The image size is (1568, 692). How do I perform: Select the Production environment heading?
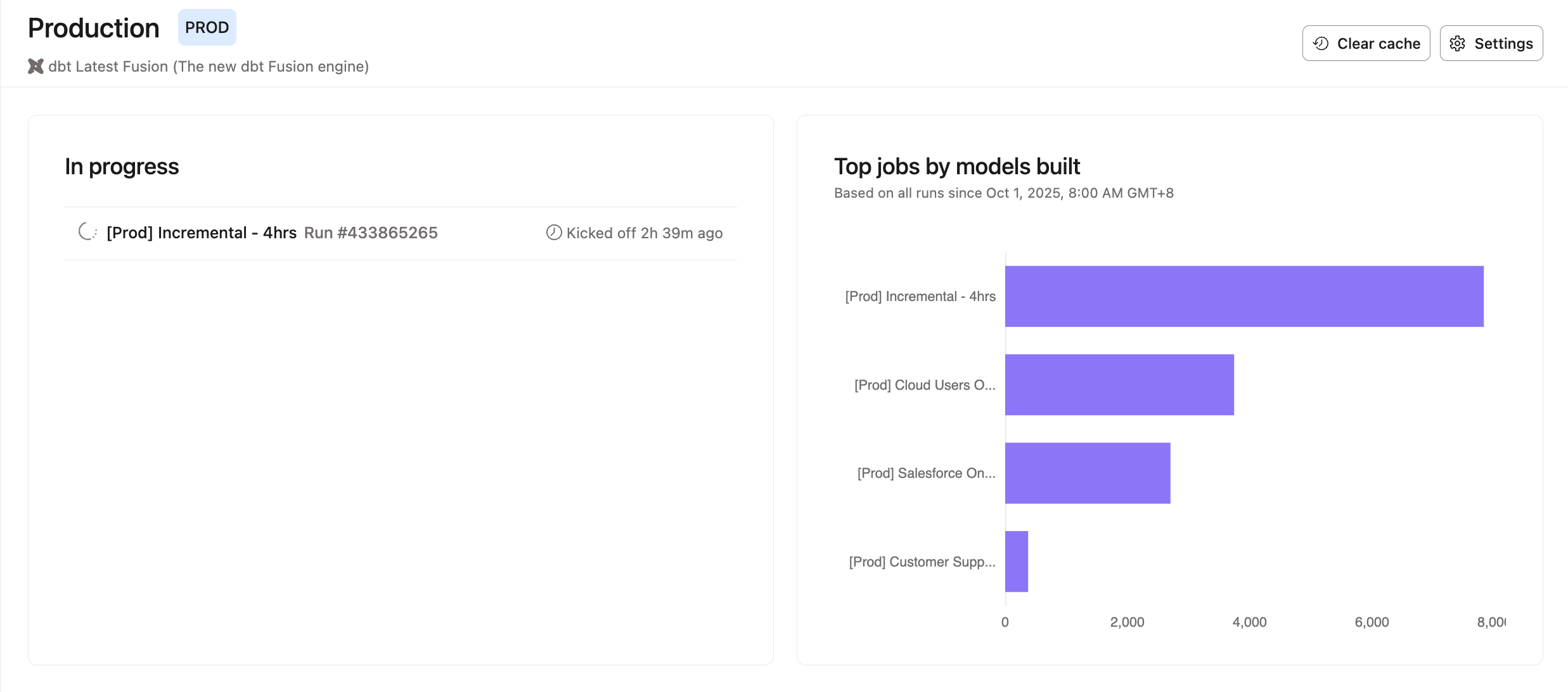click(93, 27)
